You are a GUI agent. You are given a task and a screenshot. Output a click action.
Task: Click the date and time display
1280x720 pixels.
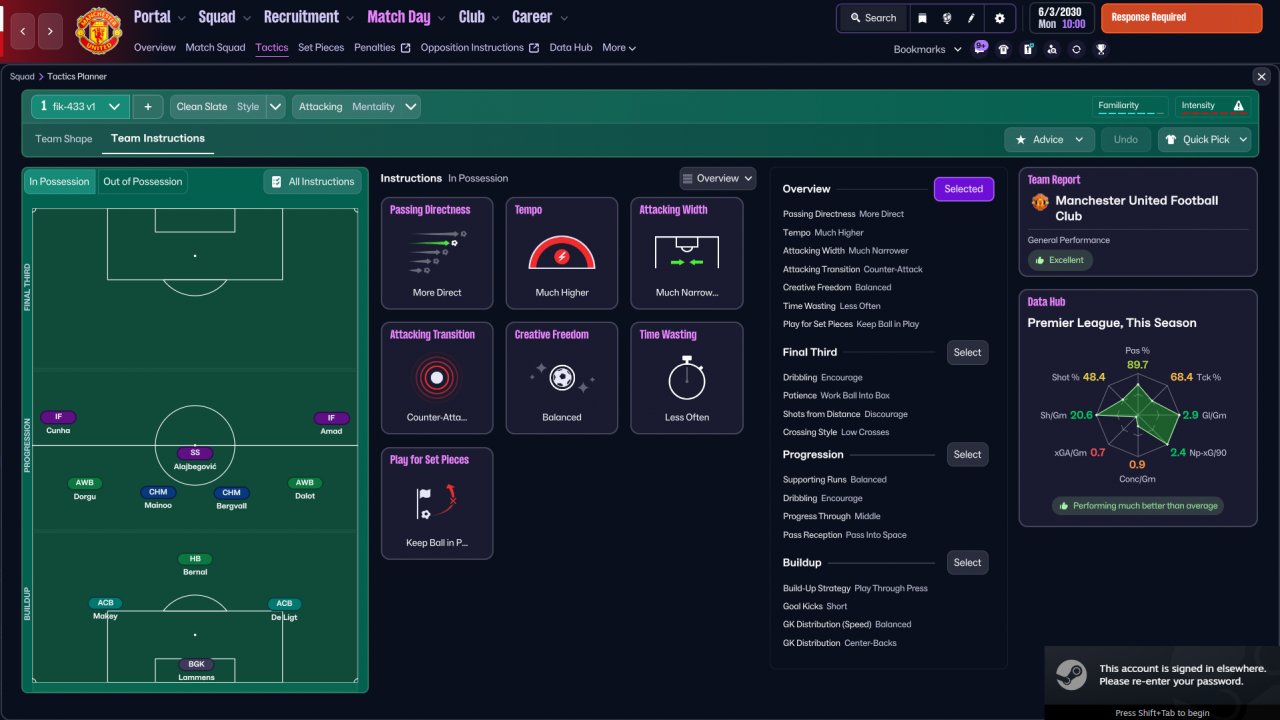click(x=1064, y=17)
